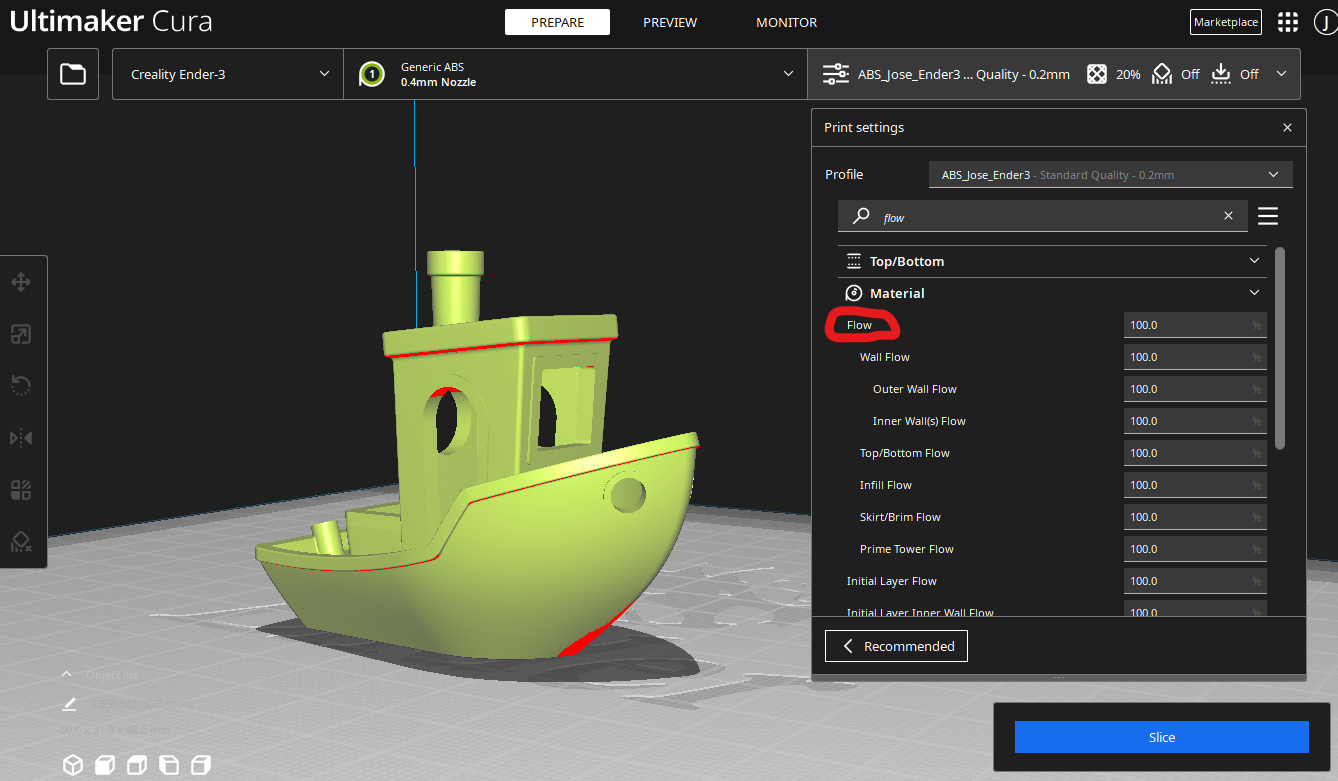Switch to the PREVIEW stage

click(670, 22)
